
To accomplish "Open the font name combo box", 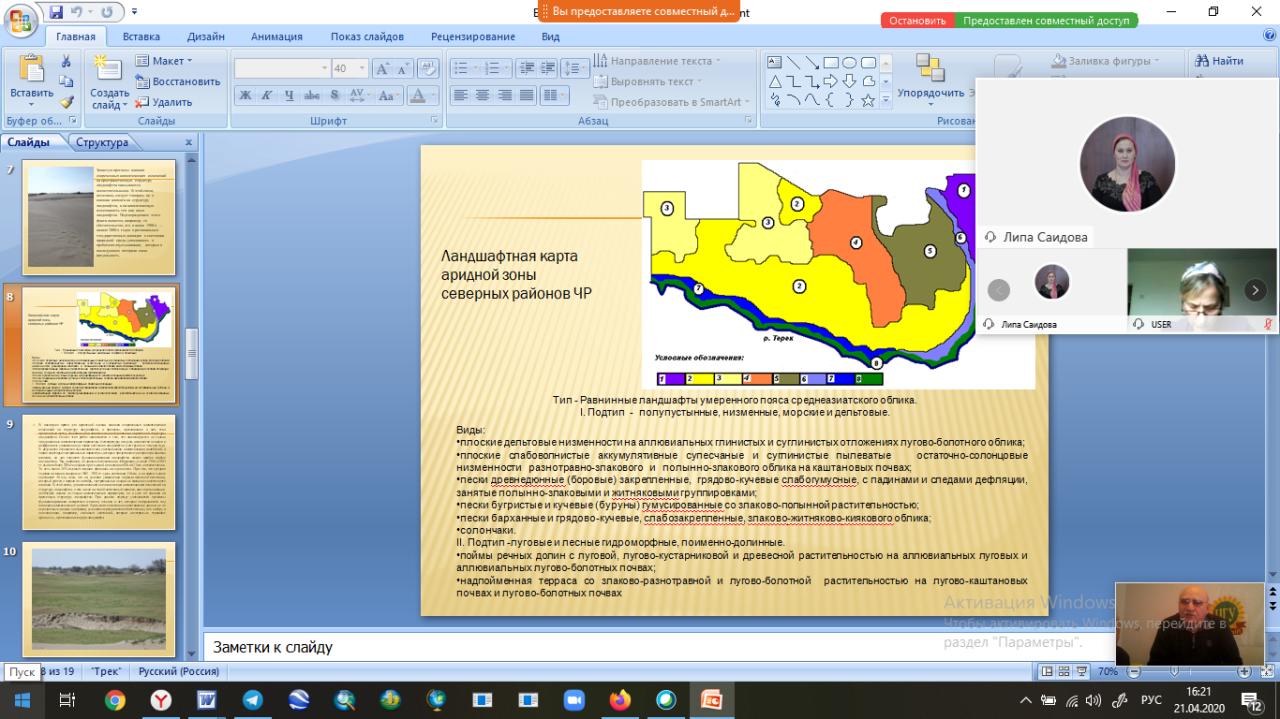I will click(x=282, y=69).
